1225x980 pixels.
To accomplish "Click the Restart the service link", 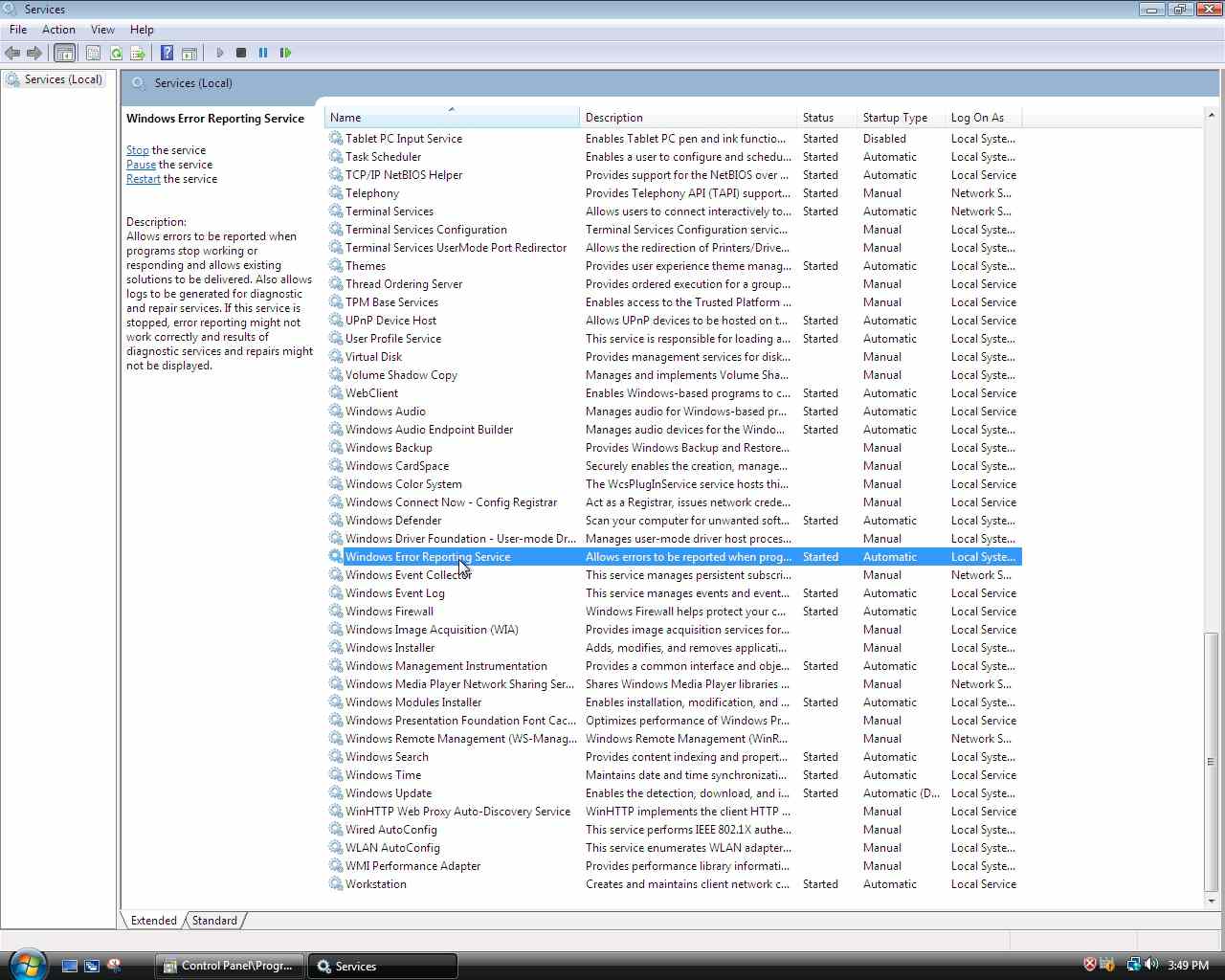I will point(144,179).
